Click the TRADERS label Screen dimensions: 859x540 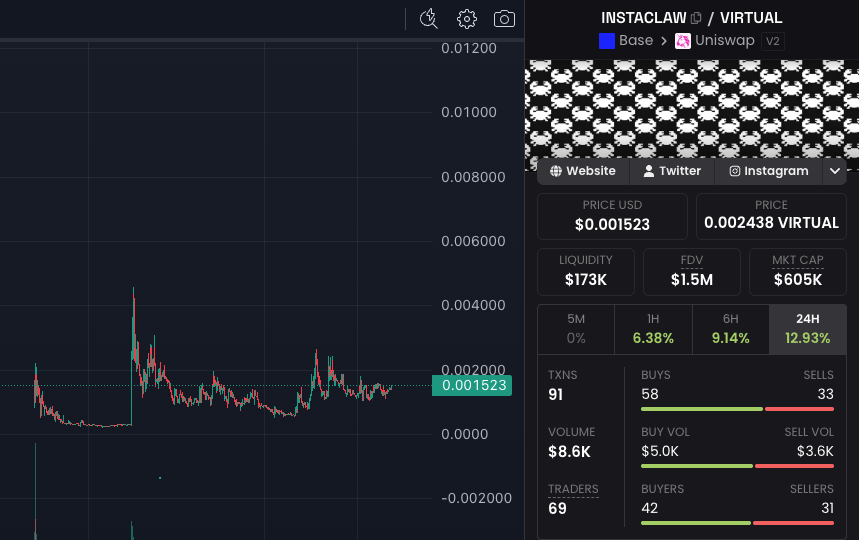573,489
